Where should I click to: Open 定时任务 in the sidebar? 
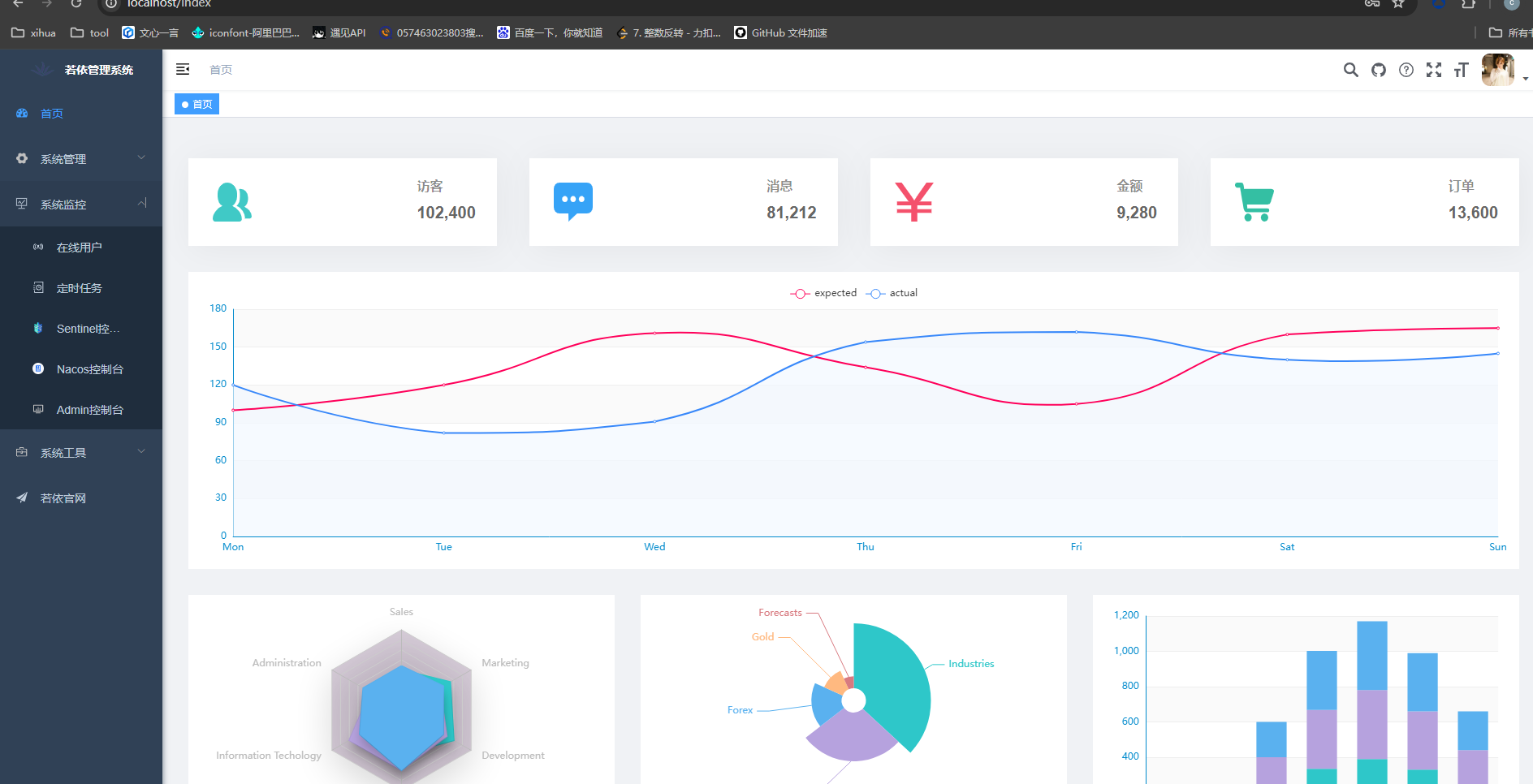point(81,287)
